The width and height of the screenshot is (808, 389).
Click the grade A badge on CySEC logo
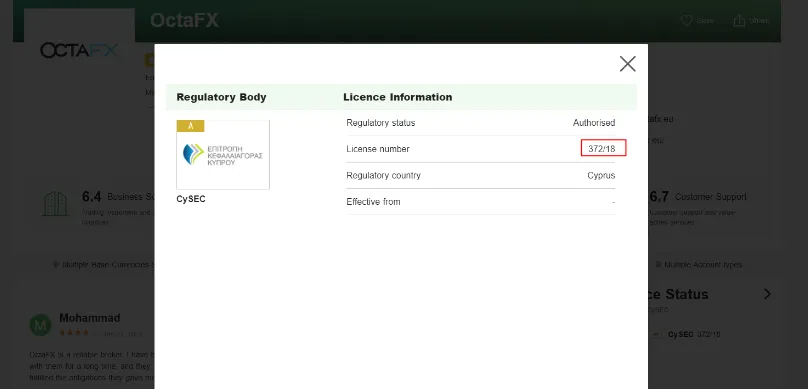click(x=191, y=126)
